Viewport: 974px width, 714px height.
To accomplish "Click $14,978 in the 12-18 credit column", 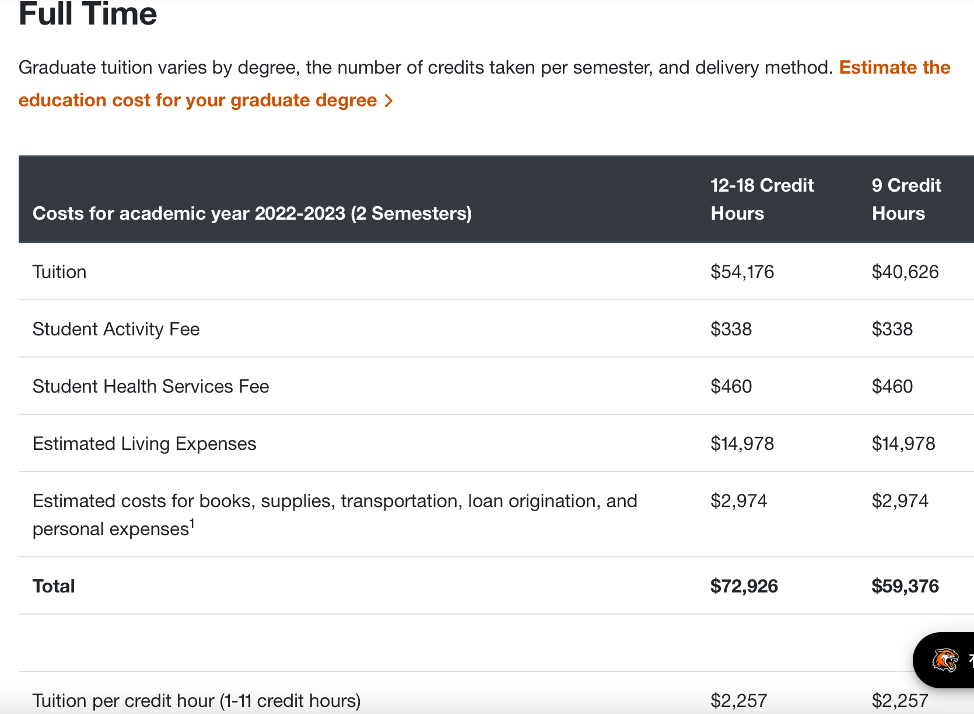I will coord(742,444).
